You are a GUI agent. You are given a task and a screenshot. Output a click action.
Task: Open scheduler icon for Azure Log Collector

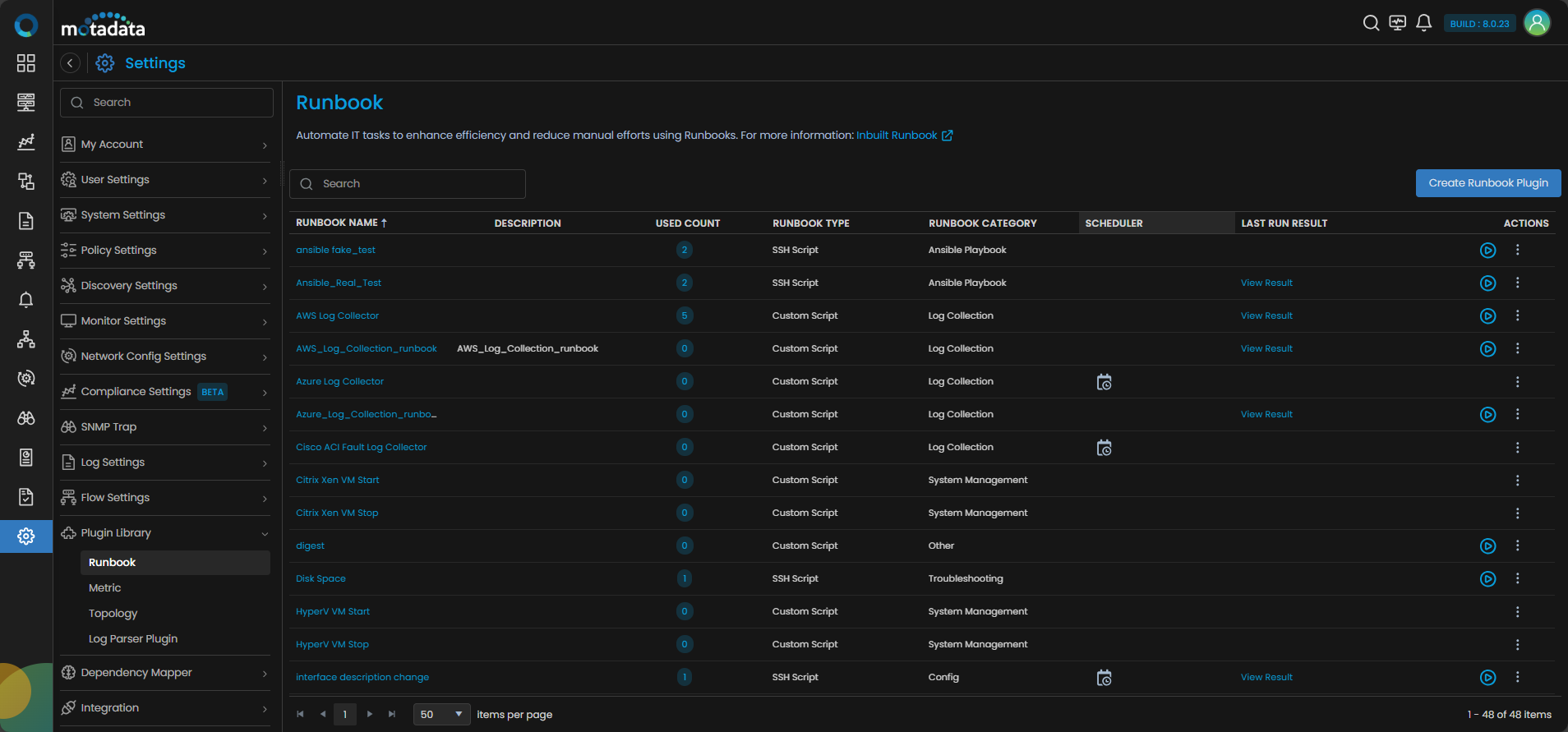[1104, 382]
